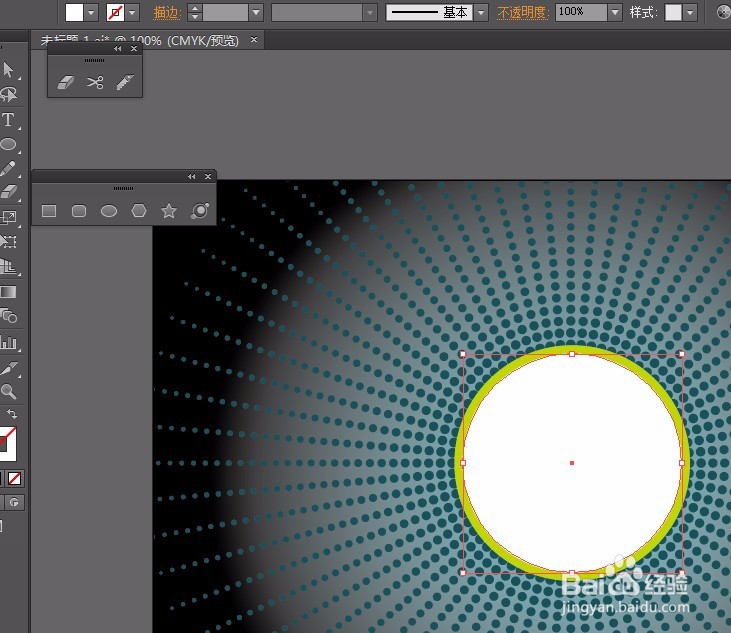Pick Rectangle tool in shape panel
The width and height of the screenshot is (731, 633).
pos(49,211)
